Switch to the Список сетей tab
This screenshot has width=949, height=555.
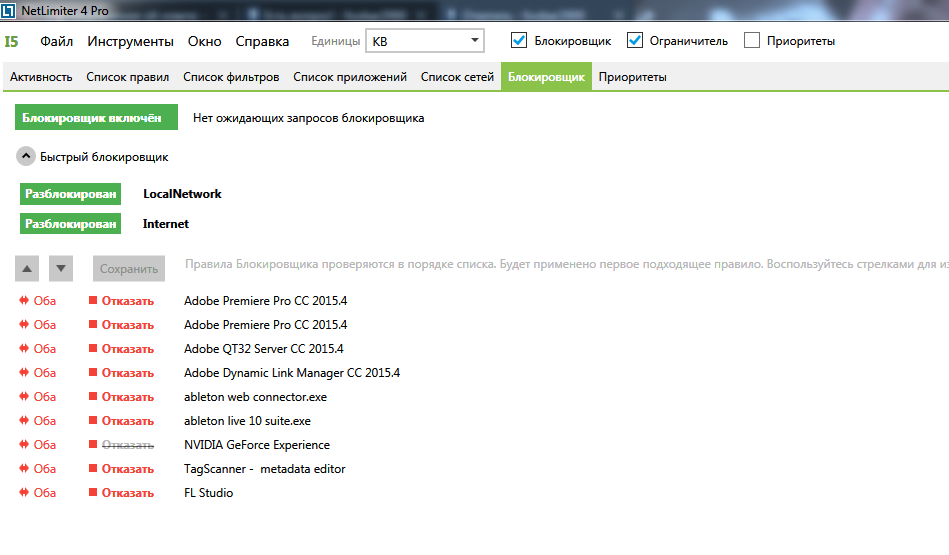pyautogui.click(x=458, y=77)
